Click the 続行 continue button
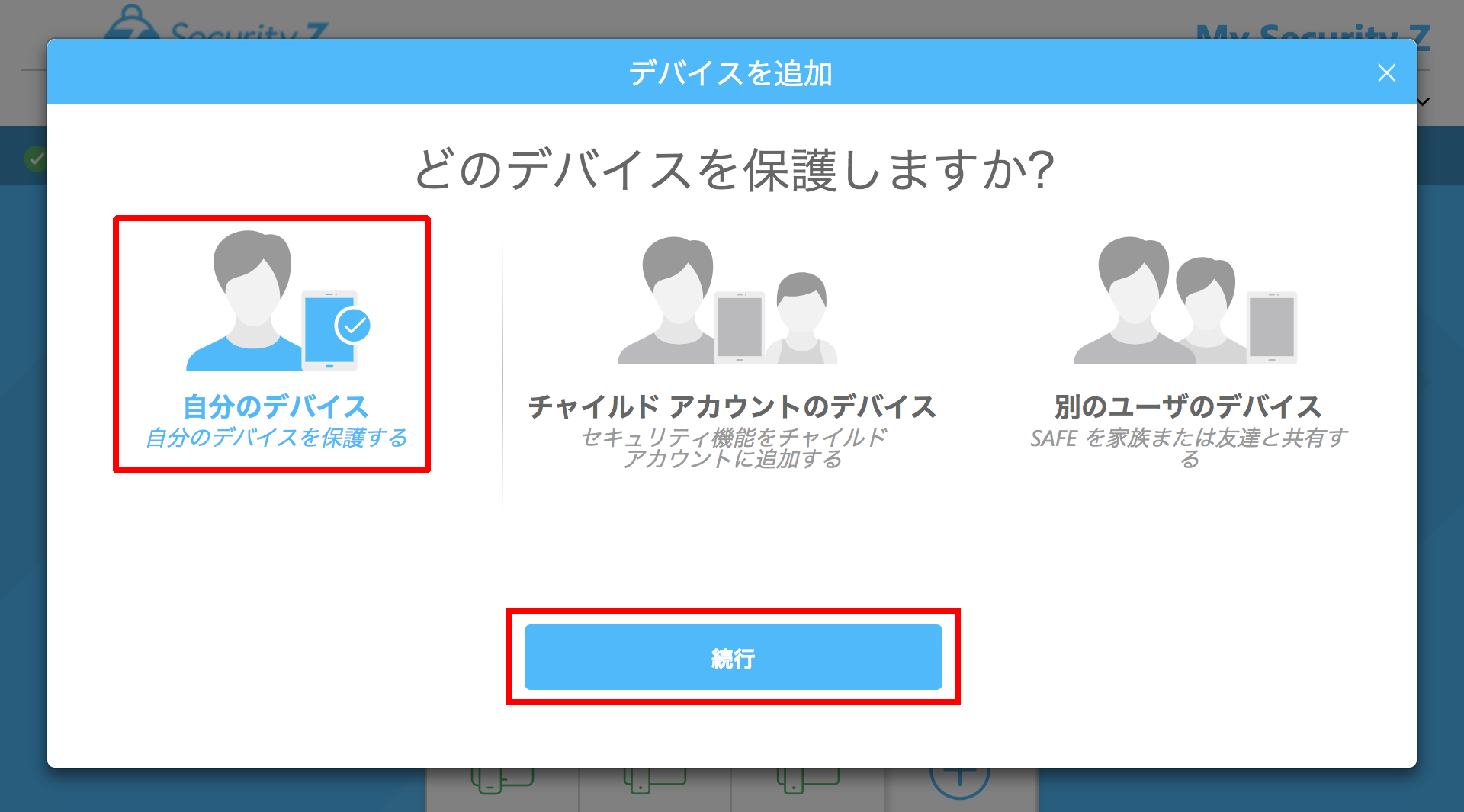This screenshot has width=1464, height=812. coord(733,657)
